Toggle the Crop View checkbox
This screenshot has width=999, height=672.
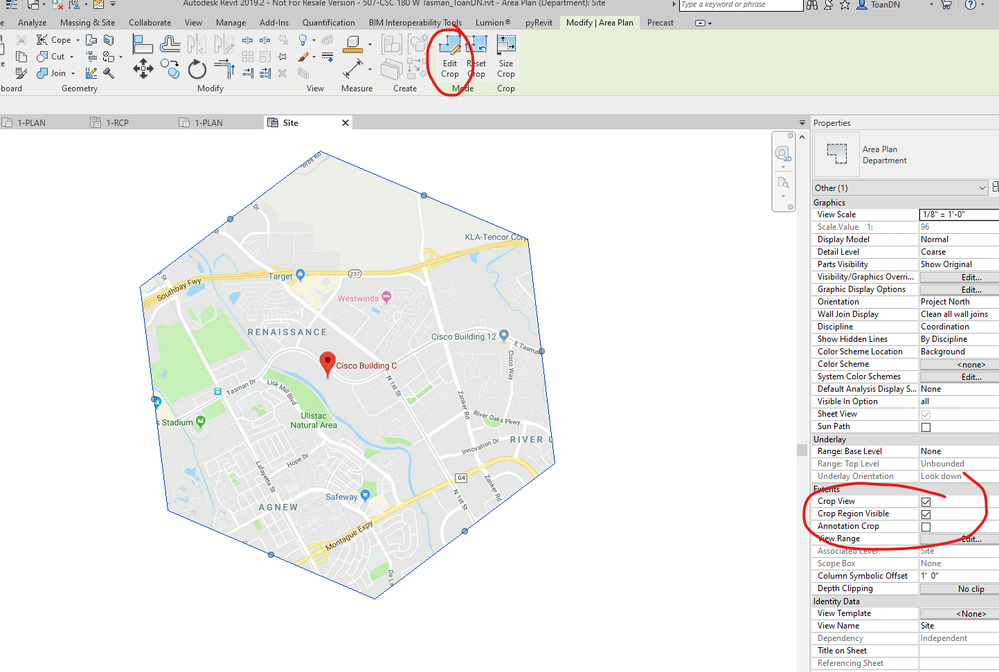click(x=926, y=502)
